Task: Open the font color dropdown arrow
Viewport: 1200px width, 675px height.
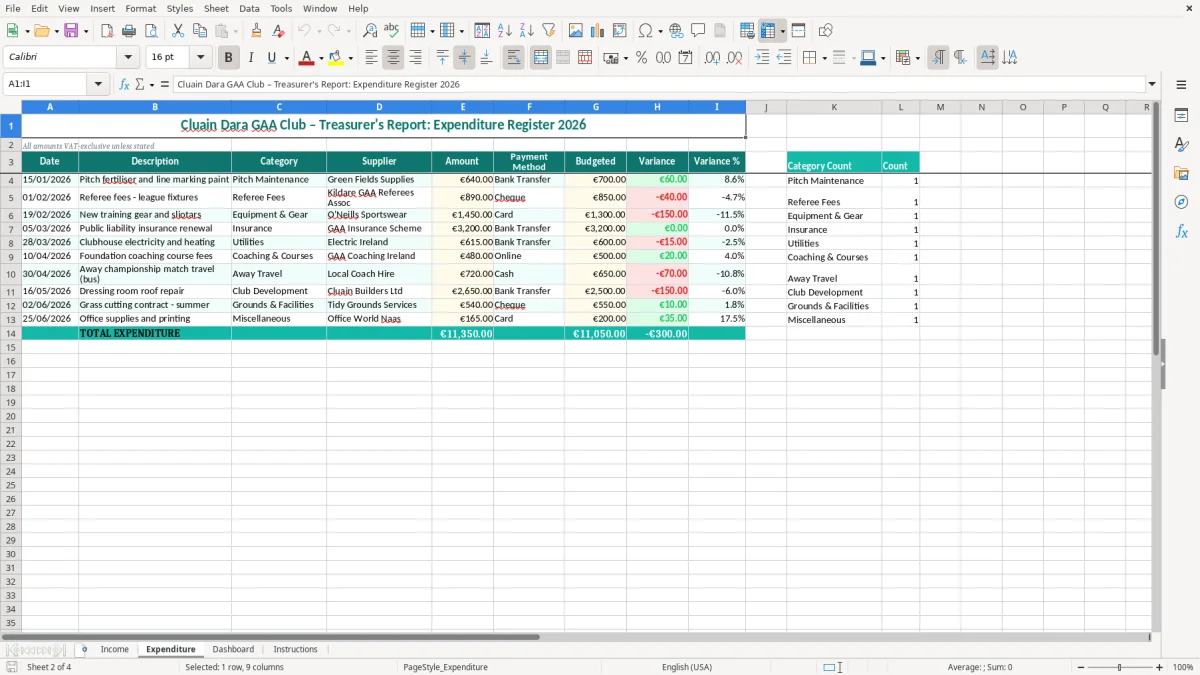Action: pyautogui.click(x=321, y=58)
